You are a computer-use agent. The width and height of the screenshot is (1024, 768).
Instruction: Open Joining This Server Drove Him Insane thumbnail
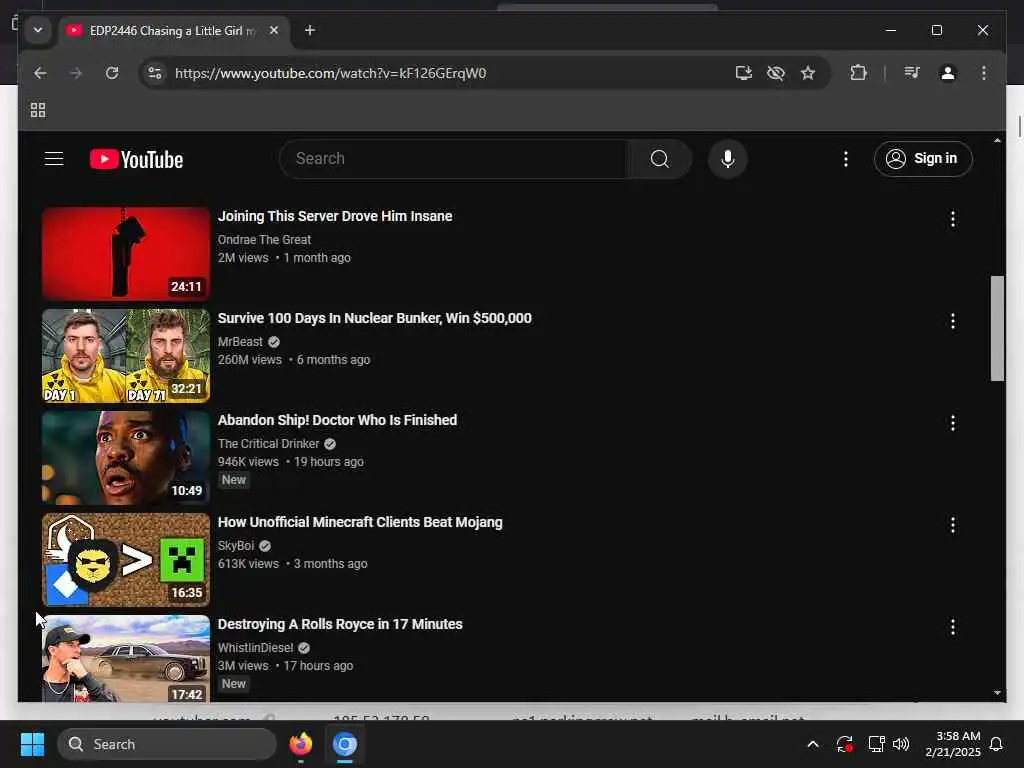[126, 254]
